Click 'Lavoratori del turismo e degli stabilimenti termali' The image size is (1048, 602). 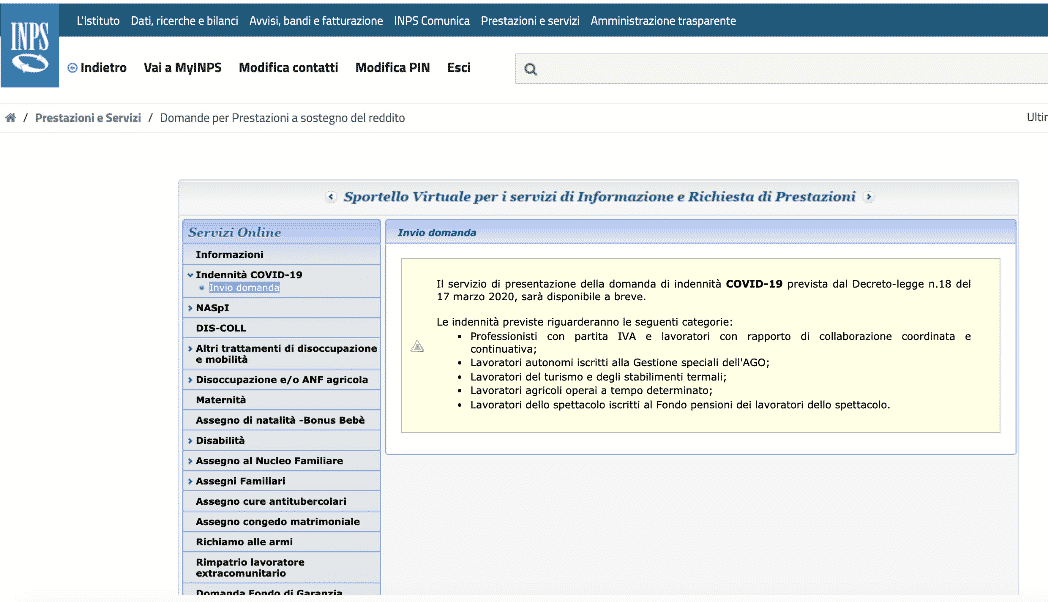tap(598, 377)
